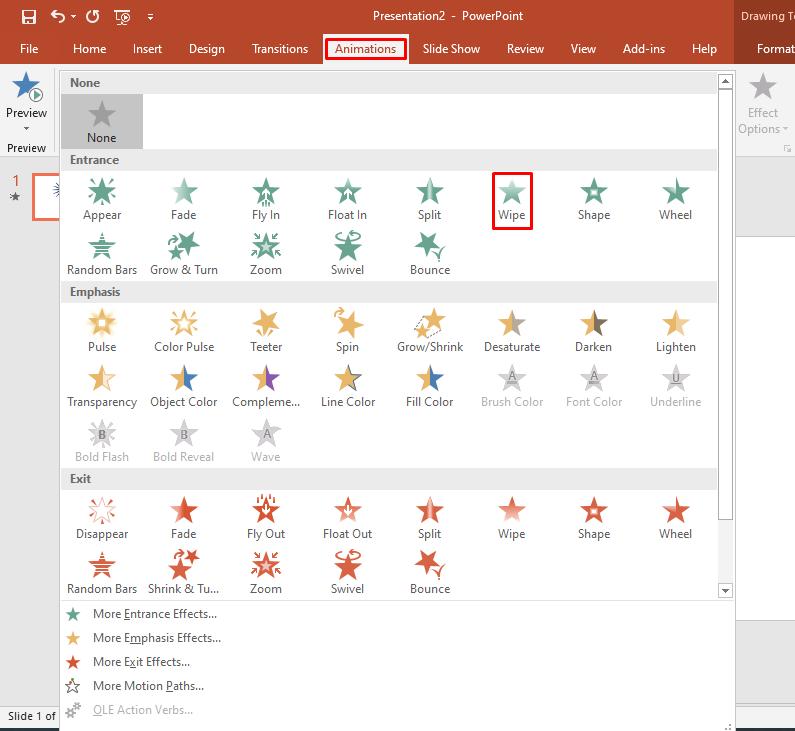The width and height of the screenshot is (795, 731).
Task: Select Object Color emphasis effect
Action: [184, 387]
